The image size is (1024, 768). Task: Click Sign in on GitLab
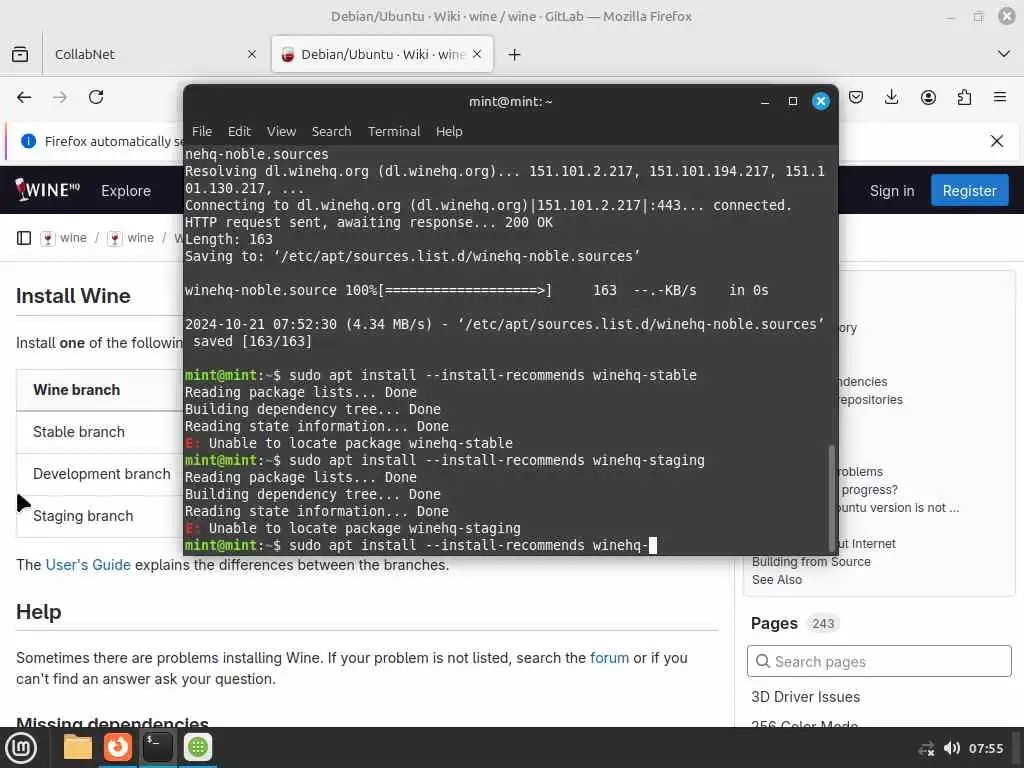(x=891, y=191)
